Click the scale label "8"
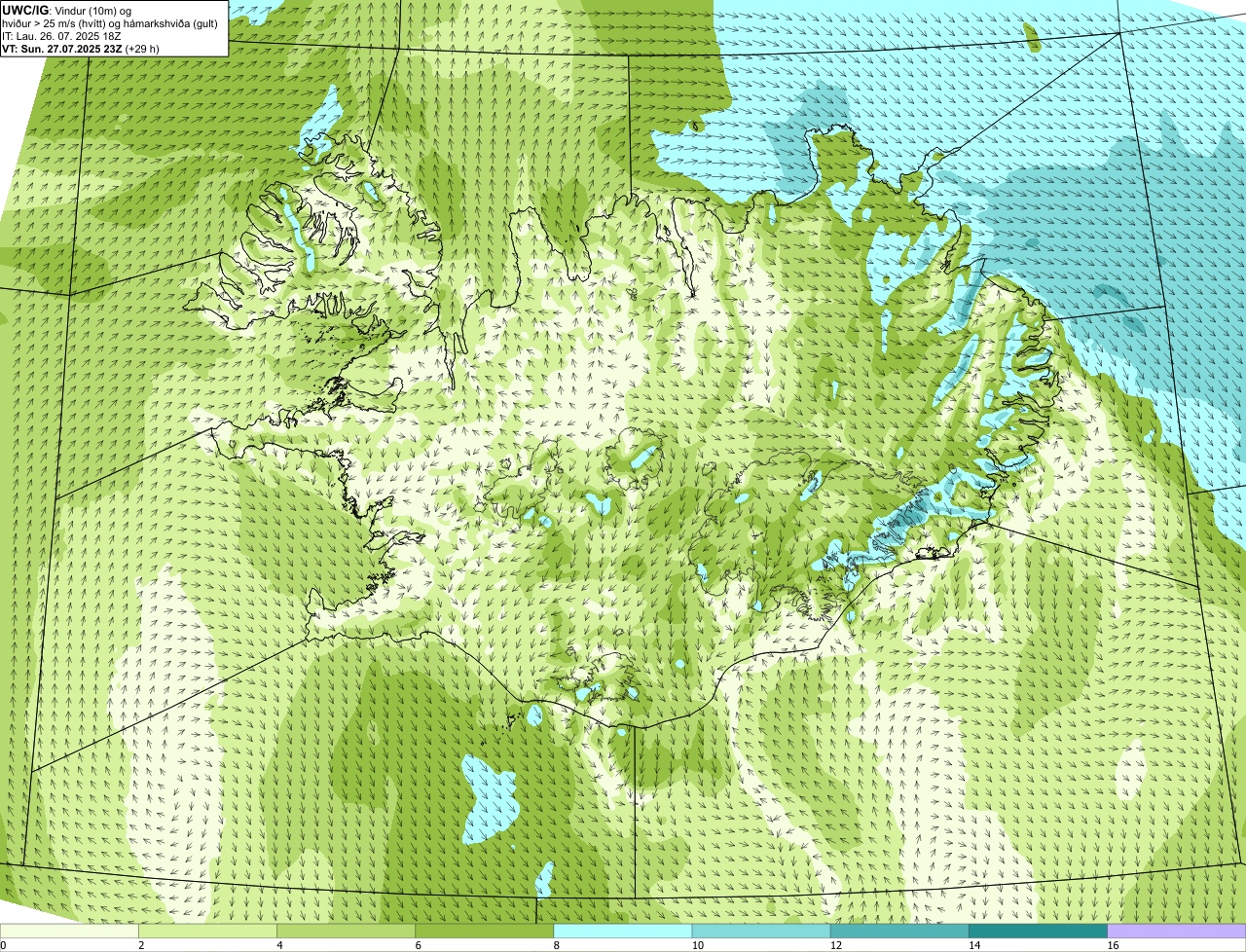This screenshot has width=1246, height=952. click(x=556, y=945)
